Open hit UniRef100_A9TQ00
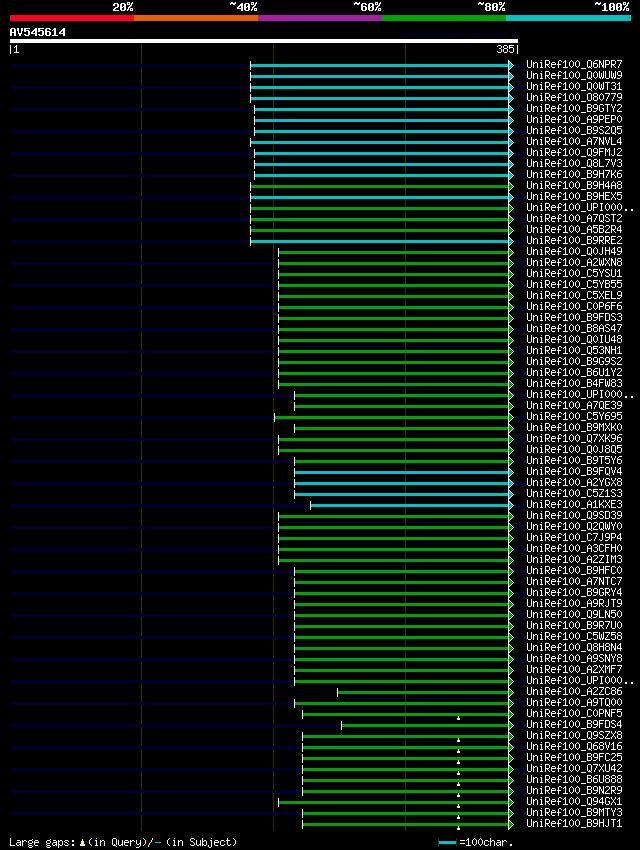640x850 pixels. coord(574,703)
